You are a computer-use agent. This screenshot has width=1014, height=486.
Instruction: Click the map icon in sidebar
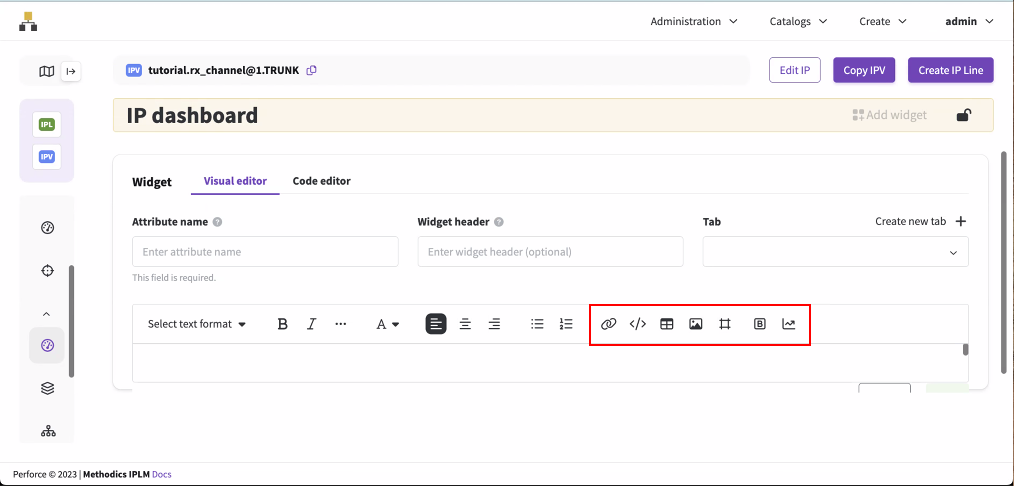pos(46,71)
